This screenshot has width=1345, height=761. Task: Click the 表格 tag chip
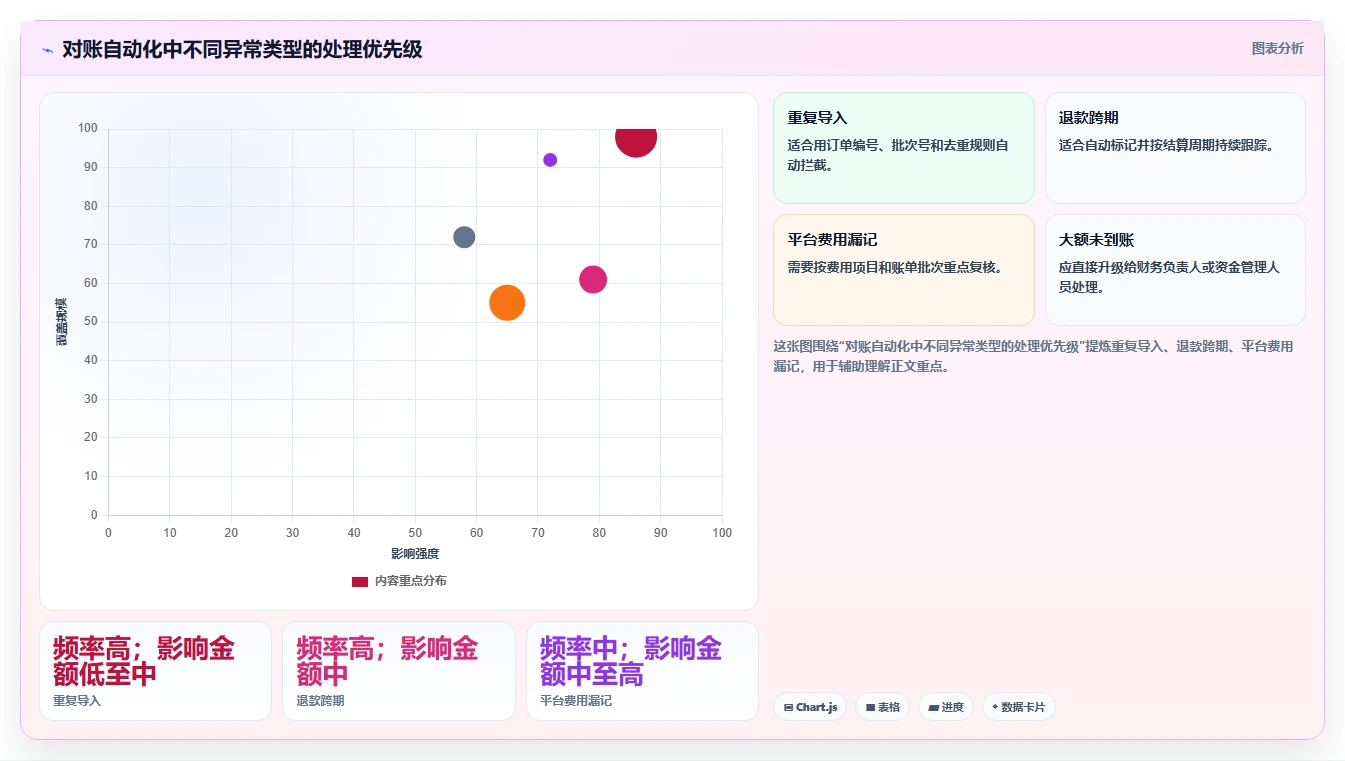pos(882,707)
